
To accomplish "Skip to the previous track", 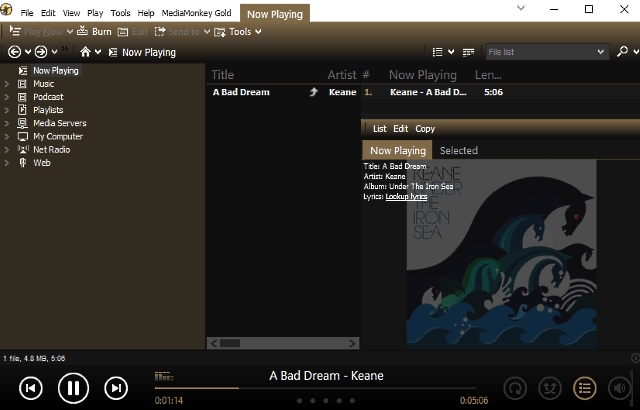I will pyautogui.click(x=31, y=388).
